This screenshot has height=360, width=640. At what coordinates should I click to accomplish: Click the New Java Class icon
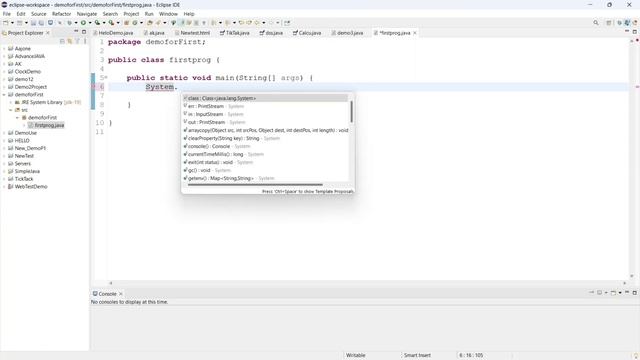[134, 23]
